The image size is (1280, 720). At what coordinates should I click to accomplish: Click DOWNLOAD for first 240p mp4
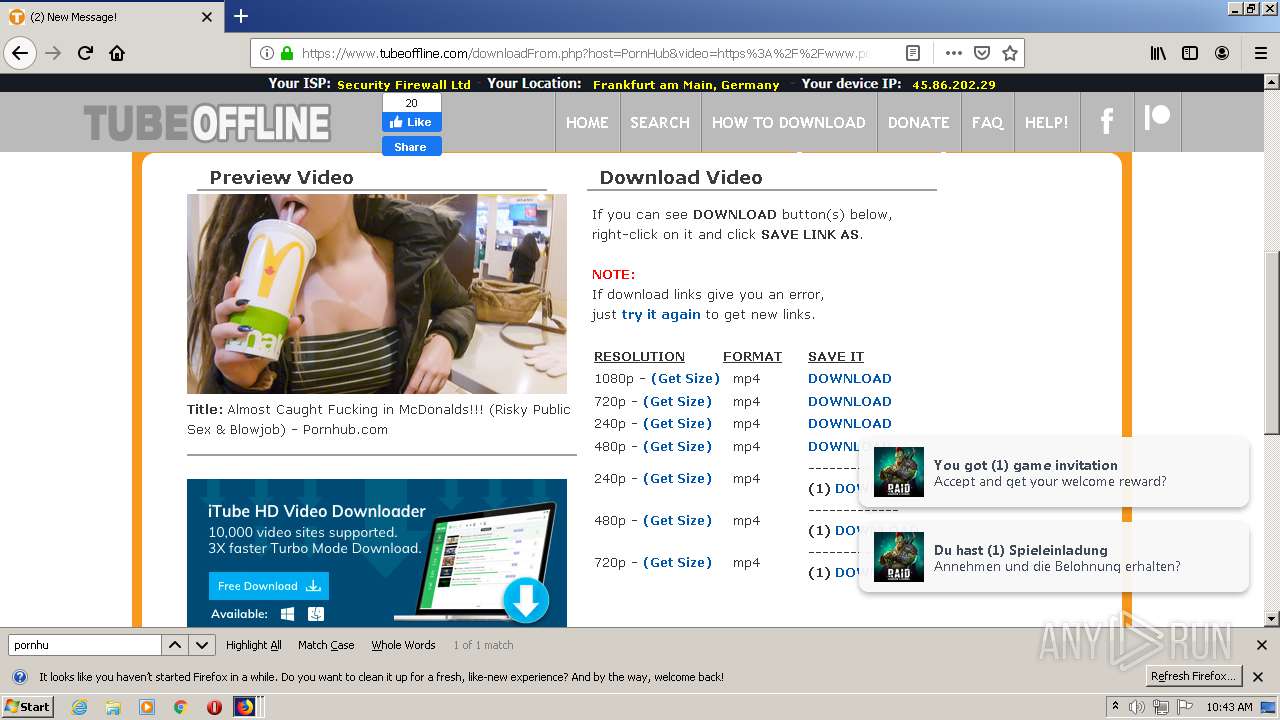coord(850,423)
